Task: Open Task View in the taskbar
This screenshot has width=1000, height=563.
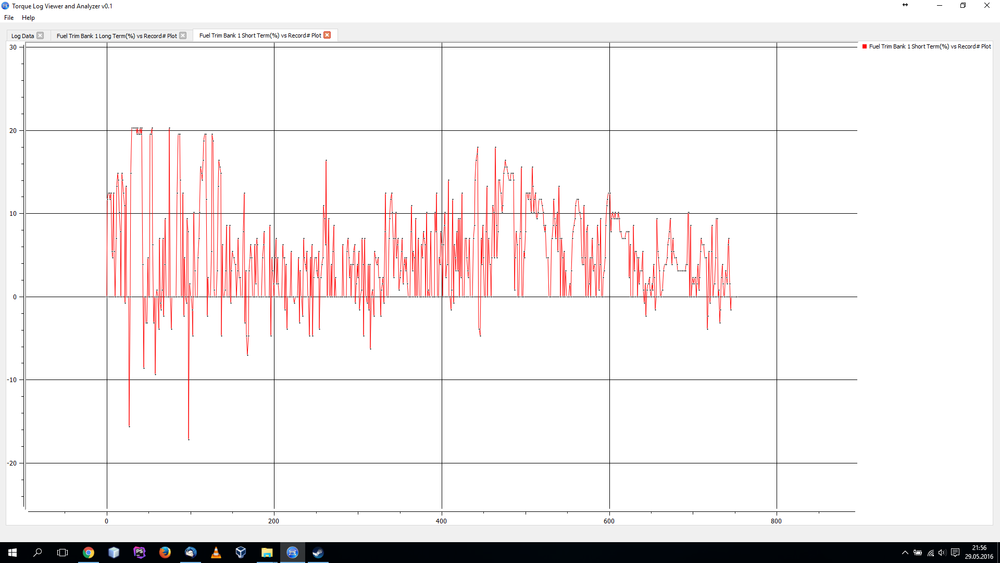Action: click(62, 552)
